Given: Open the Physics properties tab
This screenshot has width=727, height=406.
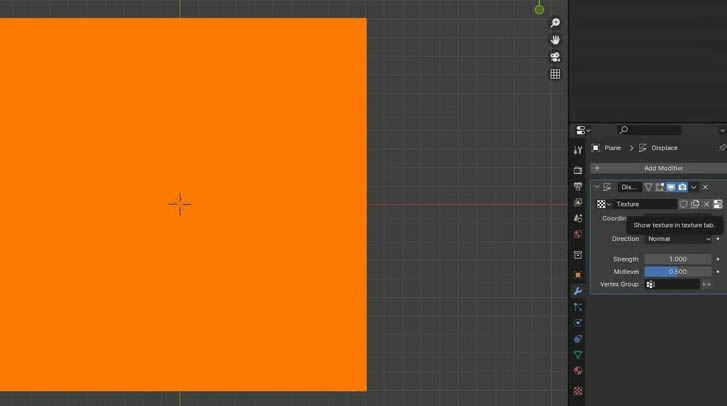Looking at the screenshot, I should tap(578, 323).
